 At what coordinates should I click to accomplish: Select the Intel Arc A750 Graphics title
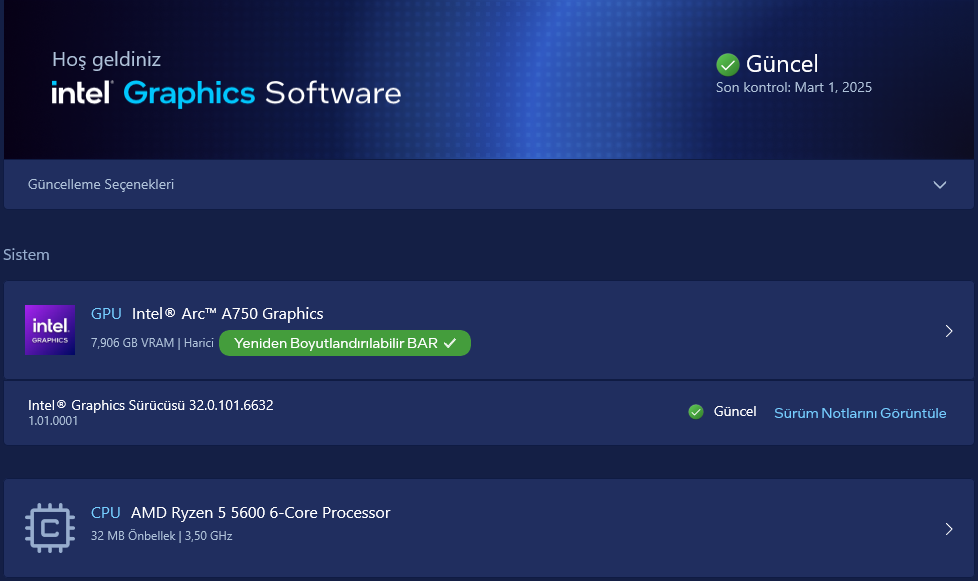tap(228, 314)
